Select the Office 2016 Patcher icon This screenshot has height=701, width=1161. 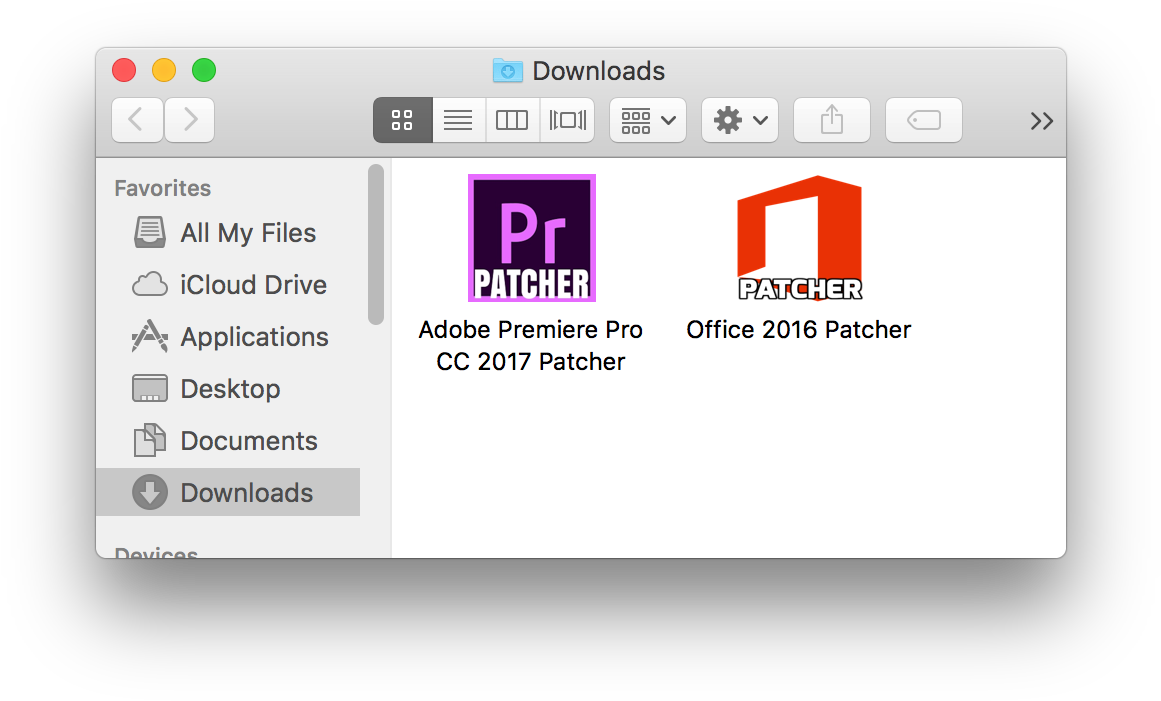coord(799,238)
